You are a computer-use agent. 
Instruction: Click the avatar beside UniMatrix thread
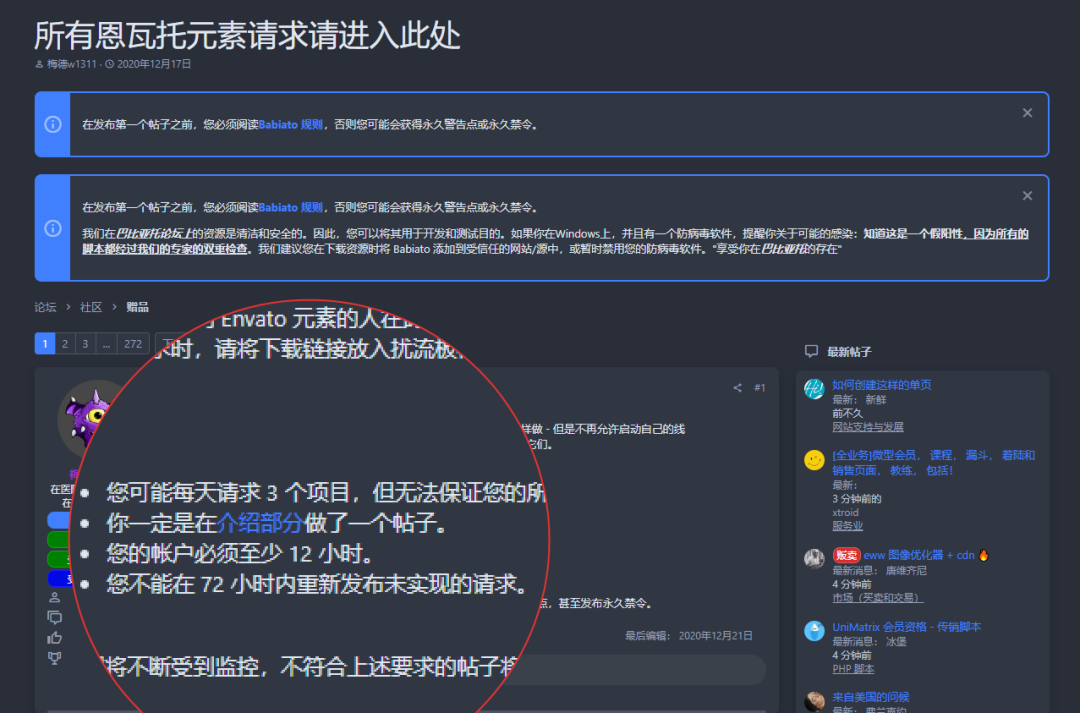(x=814, y=630)
